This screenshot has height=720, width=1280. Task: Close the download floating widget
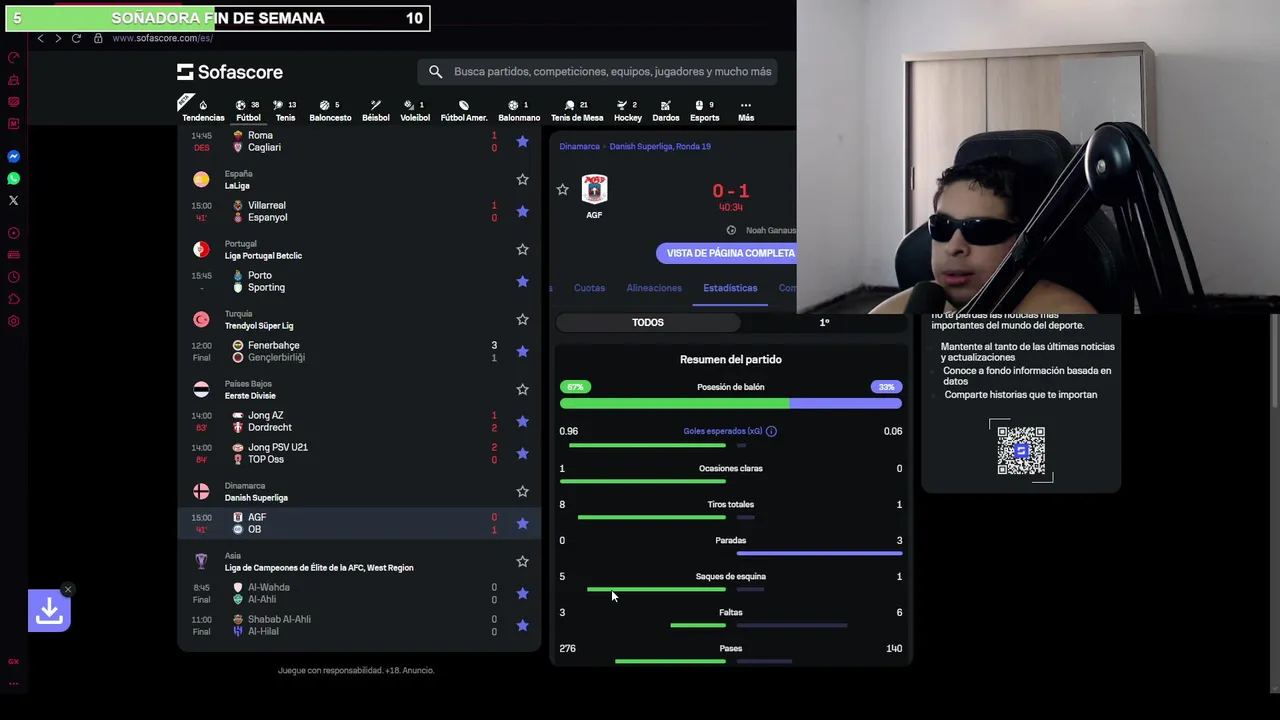[x=67, y=589]
